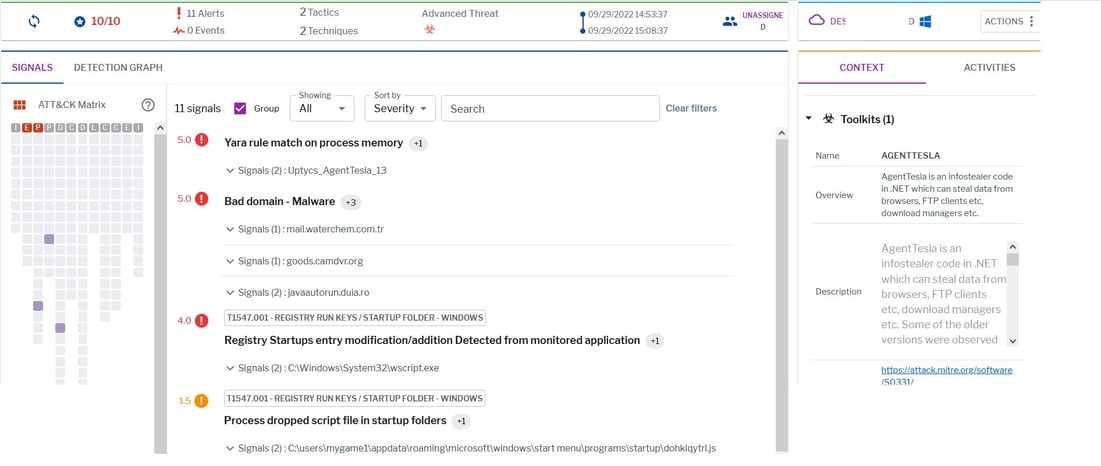Screen dimensions: 1101x466
Task: Open the Actions menu button
Action: coord(1009,21)
